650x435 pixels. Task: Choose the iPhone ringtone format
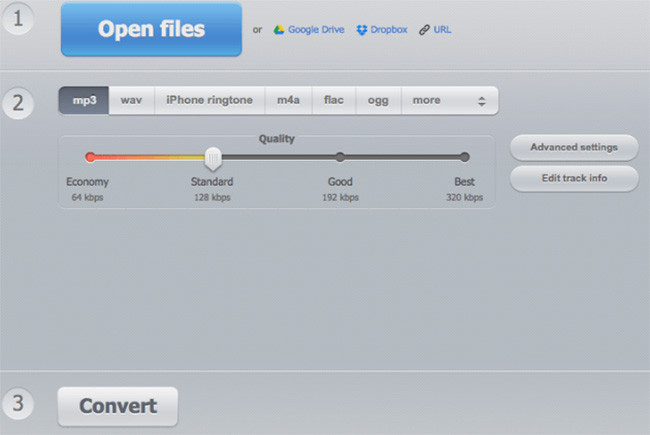coord(209,100)
